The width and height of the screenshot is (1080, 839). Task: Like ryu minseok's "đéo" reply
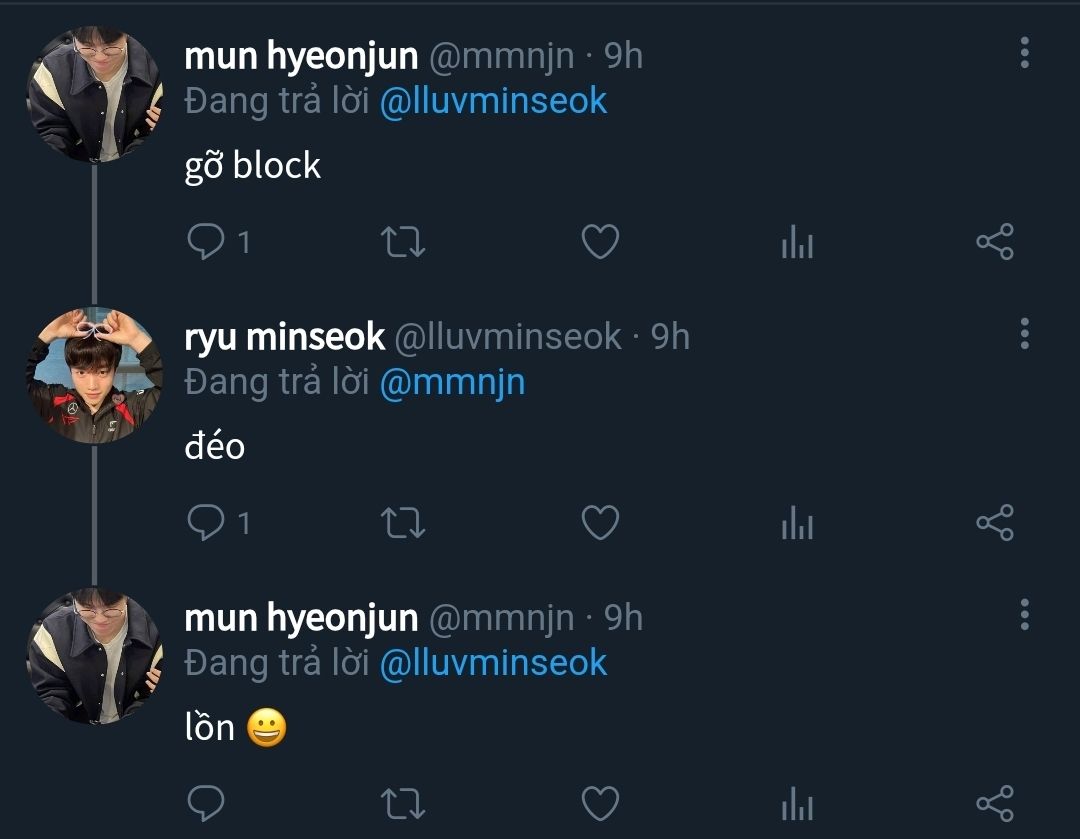(600, 523)
